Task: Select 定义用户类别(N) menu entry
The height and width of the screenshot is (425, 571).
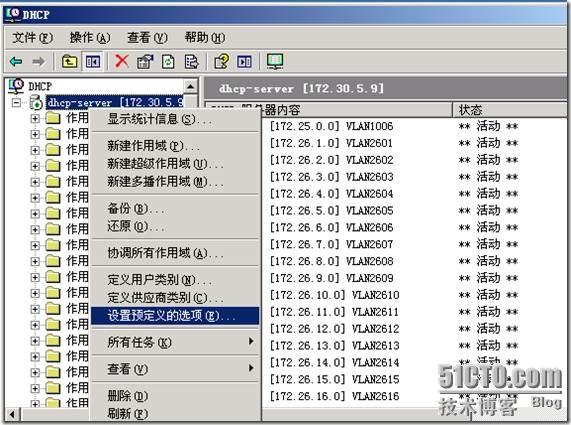Action: [175, 280]
